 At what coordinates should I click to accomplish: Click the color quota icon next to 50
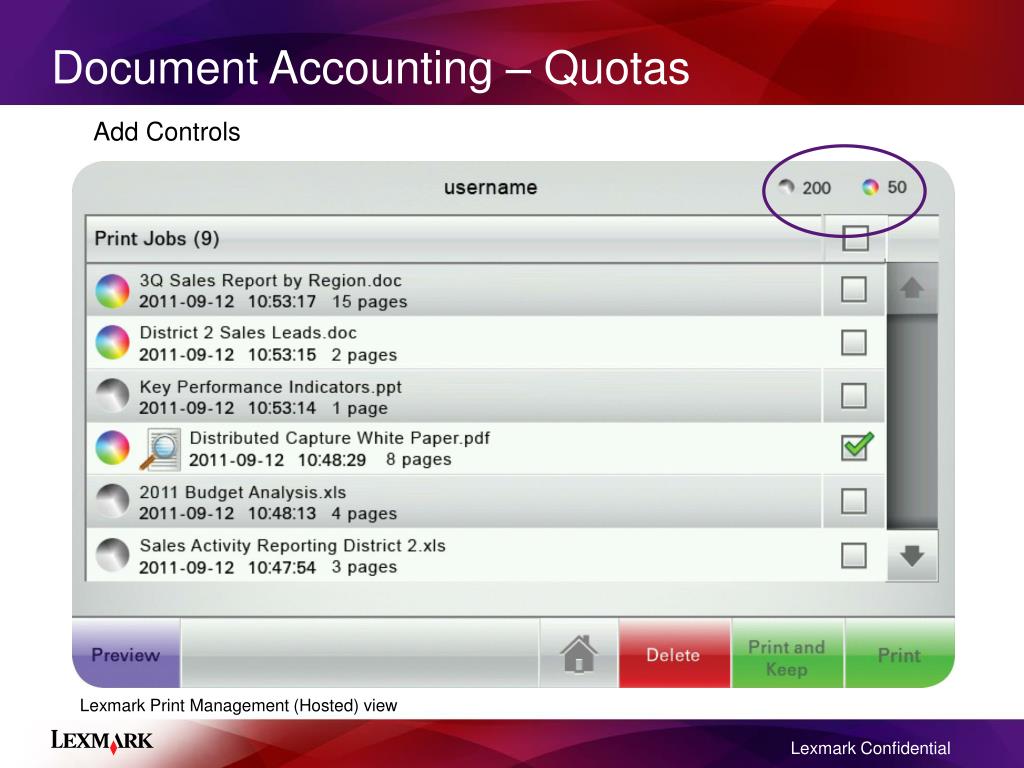(x=871, y=187)
